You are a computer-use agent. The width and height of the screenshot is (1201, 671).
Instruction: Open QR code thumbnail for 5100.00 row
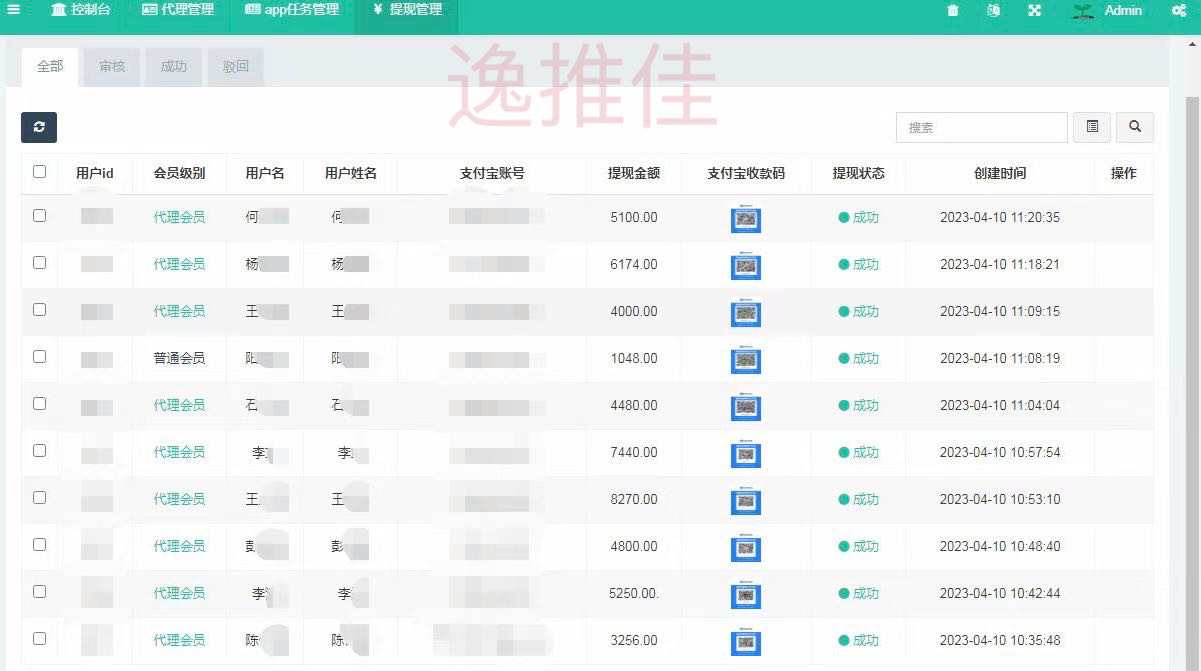pos(745,220)
